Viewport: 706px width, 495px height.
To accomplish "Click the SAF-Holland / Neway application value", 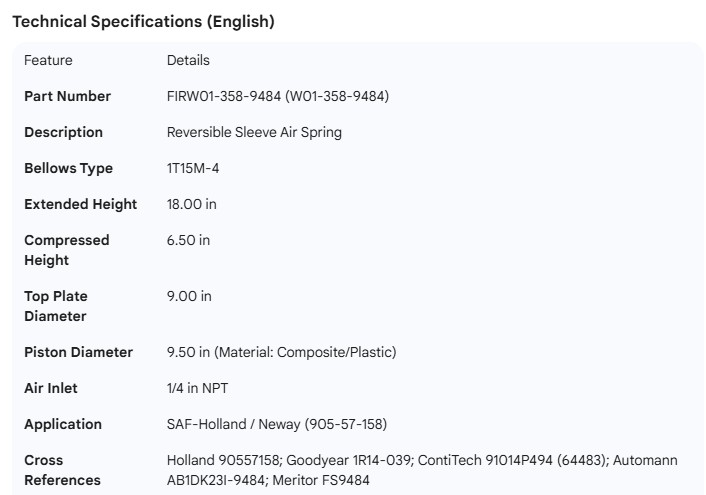I will pyautogui.click(x=276, y=424).
